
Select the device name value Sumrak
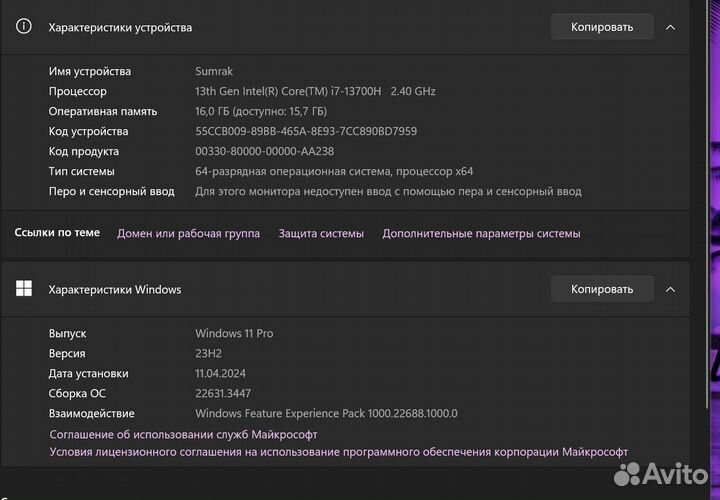pyautogui.click(x=214, y=71)
